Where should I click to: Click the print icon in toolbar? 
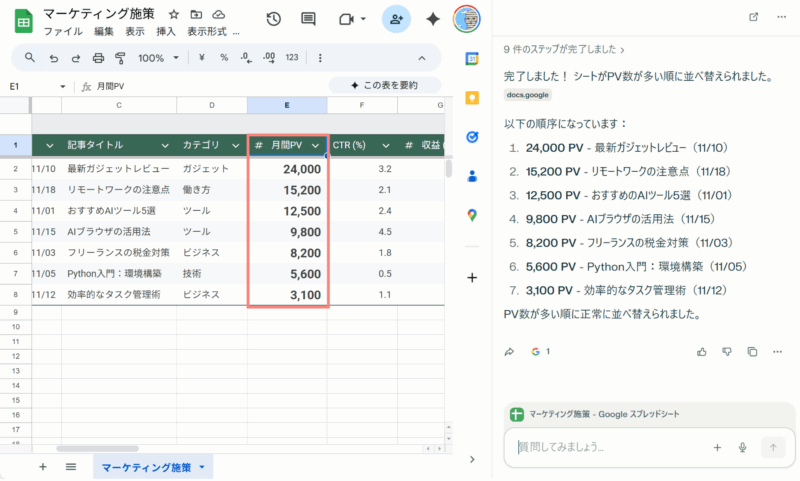[x=98, y=58]
